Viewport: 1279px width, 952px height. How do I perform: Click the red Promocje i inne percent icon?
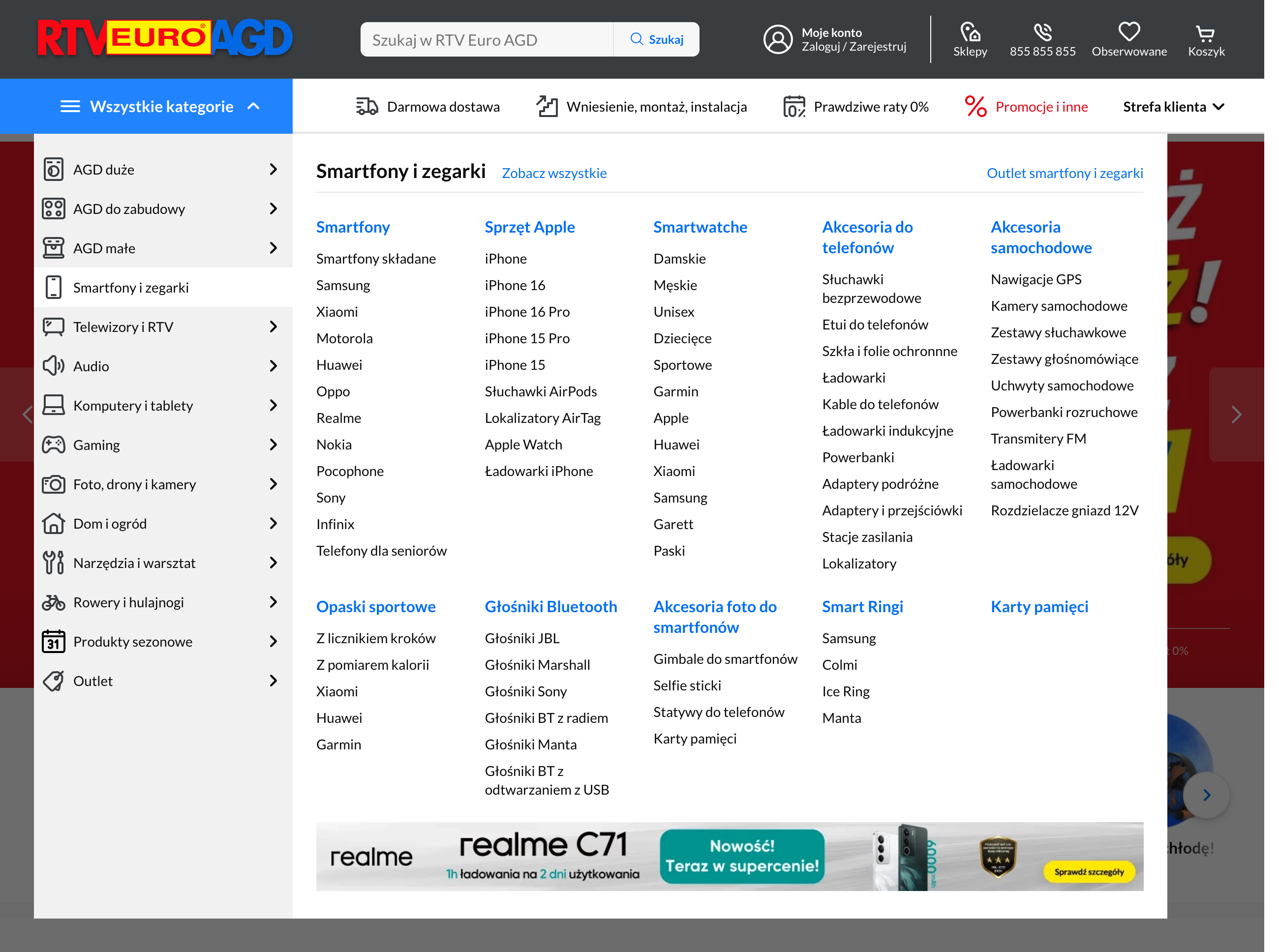click(975, 106)
